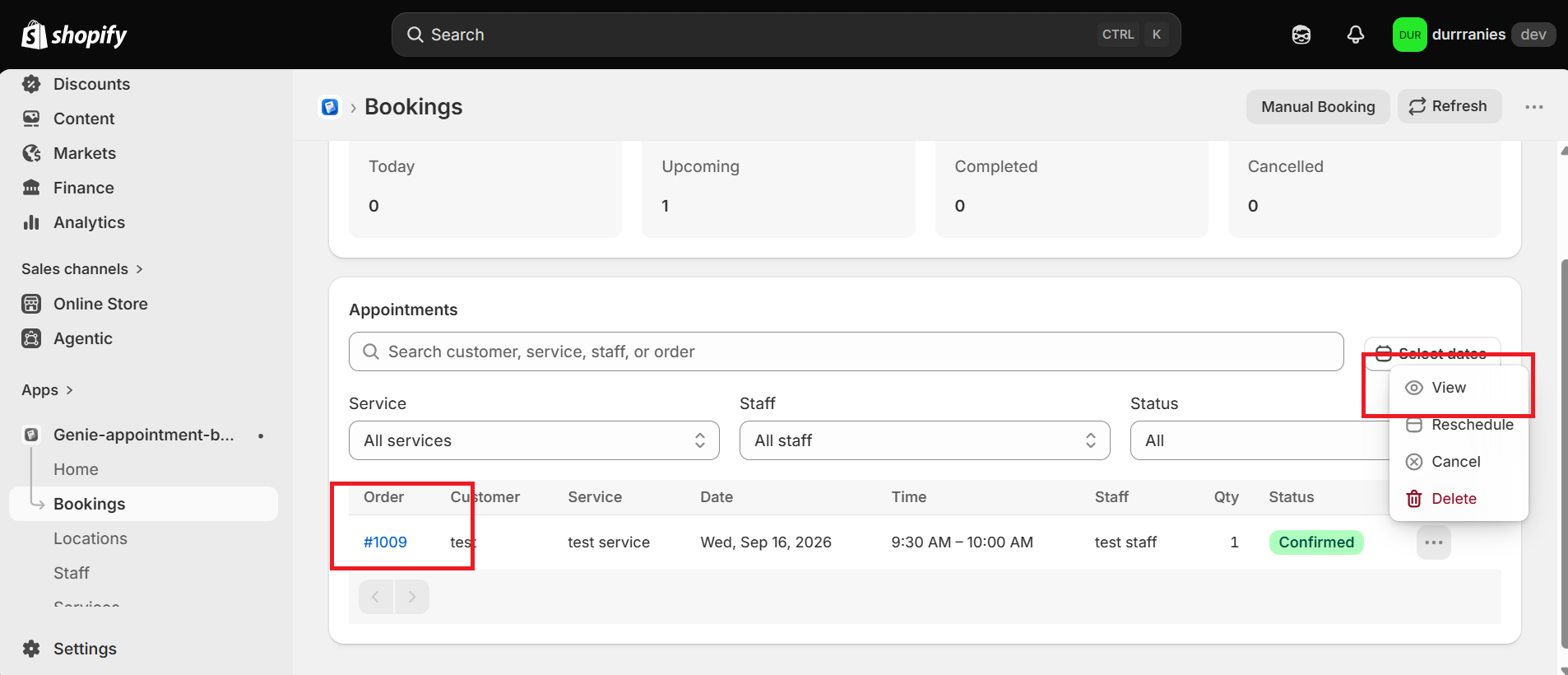
Task: Open the Select dates picker
Action: (x=1432, y=353)
